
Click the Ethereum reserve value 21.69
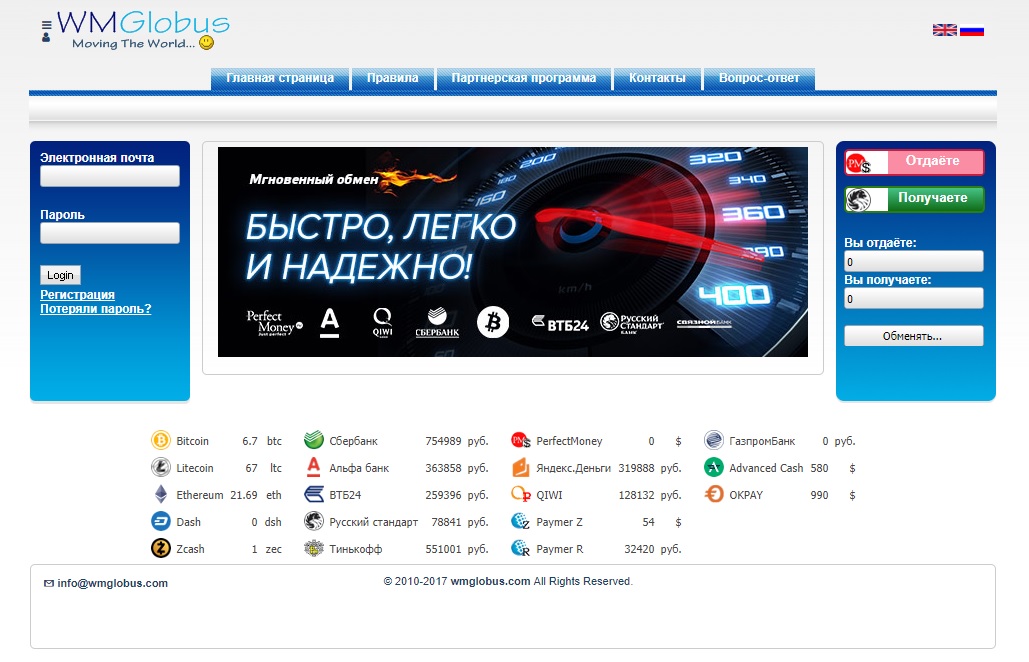coord(243,495)
